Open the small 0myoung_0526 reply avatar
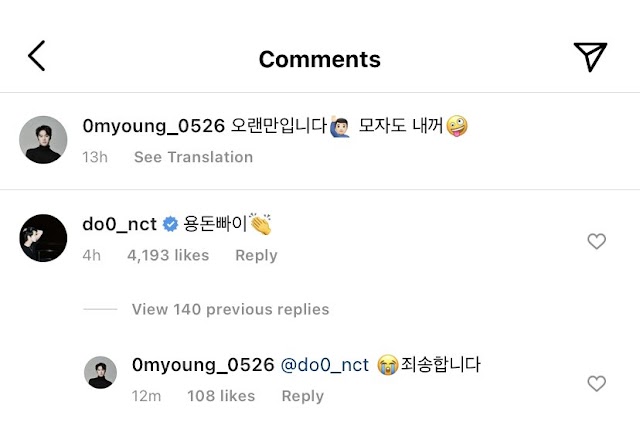The height and width of the screenshot is (436, 640). click(100, 372)
